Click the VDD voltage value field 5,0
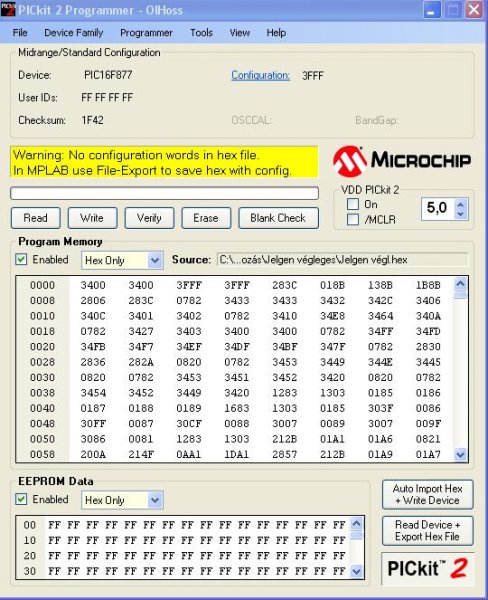The width and height of the screenshot is (488, 600). (438, 209)
